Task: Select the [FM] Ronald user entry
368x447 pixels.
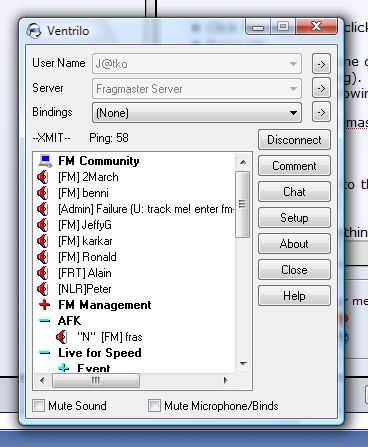Action: tap(87, 257)
